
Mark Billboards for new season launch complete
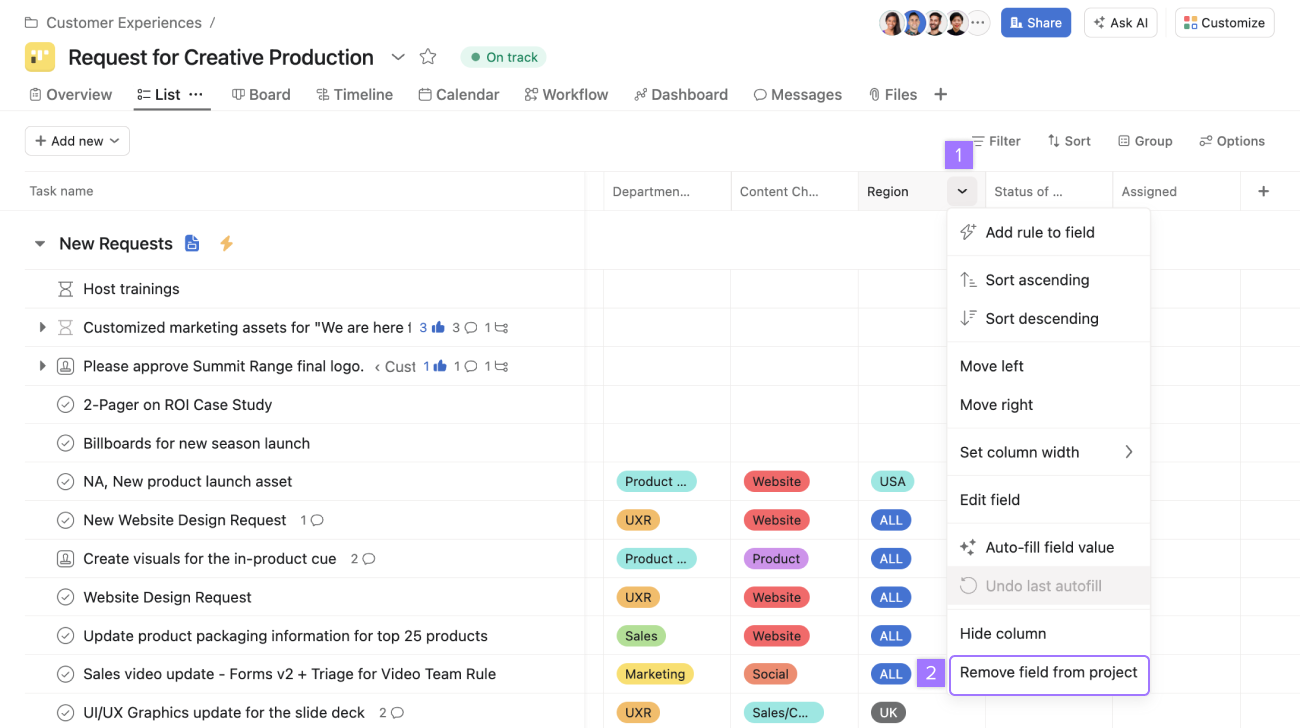click(66, 443)
